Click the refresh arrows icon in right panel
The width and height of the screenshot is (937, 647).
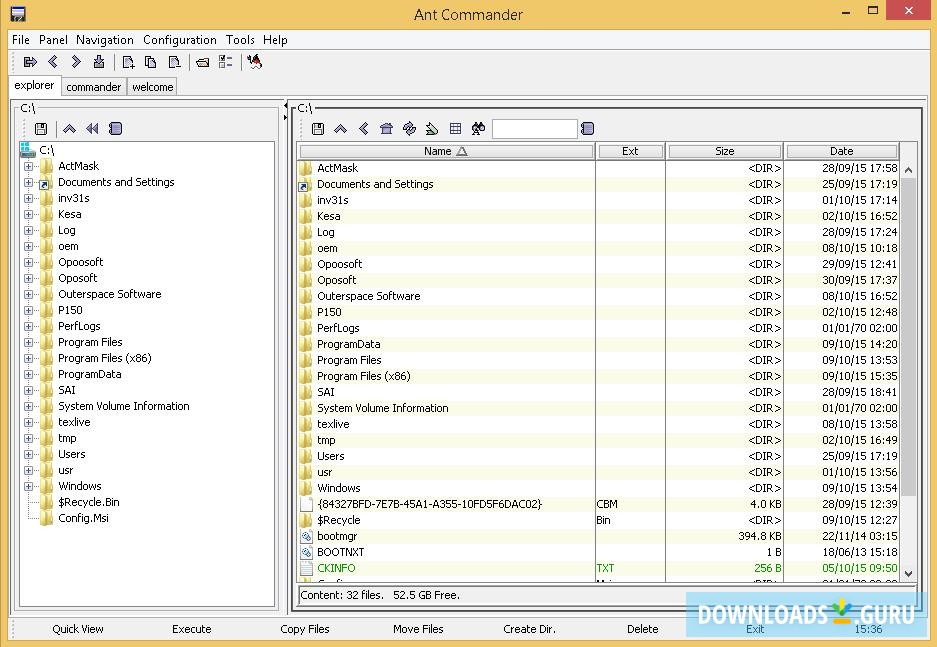click(409, 129)
